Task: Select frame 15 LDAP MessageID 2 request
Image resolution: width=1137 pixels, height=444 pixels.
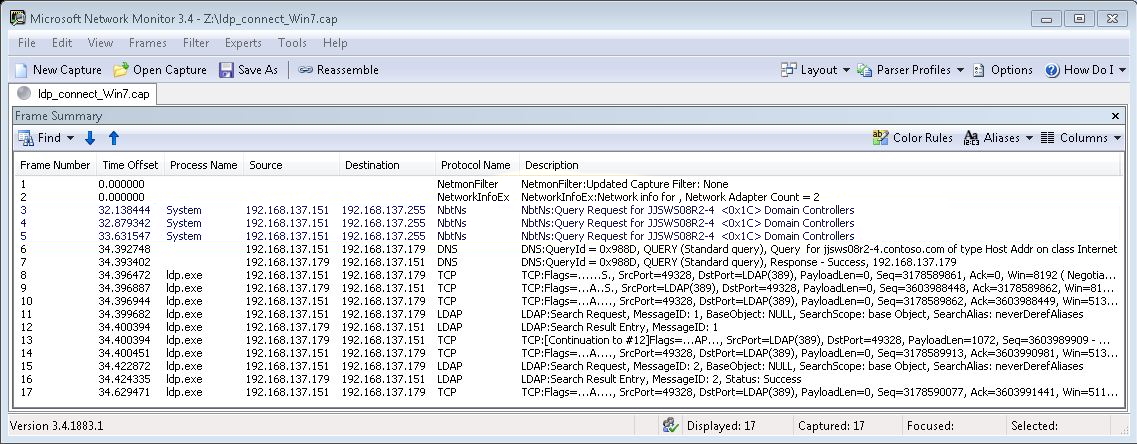Action: pos(568,366)
